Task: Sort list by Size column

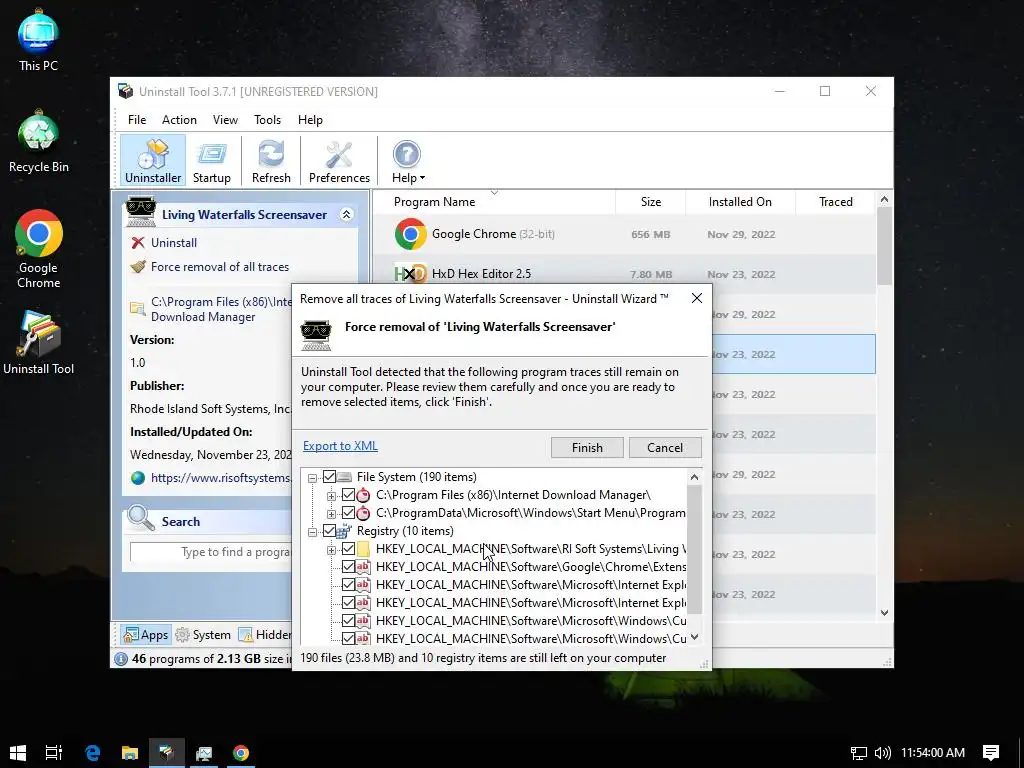Action: (650, 202)
